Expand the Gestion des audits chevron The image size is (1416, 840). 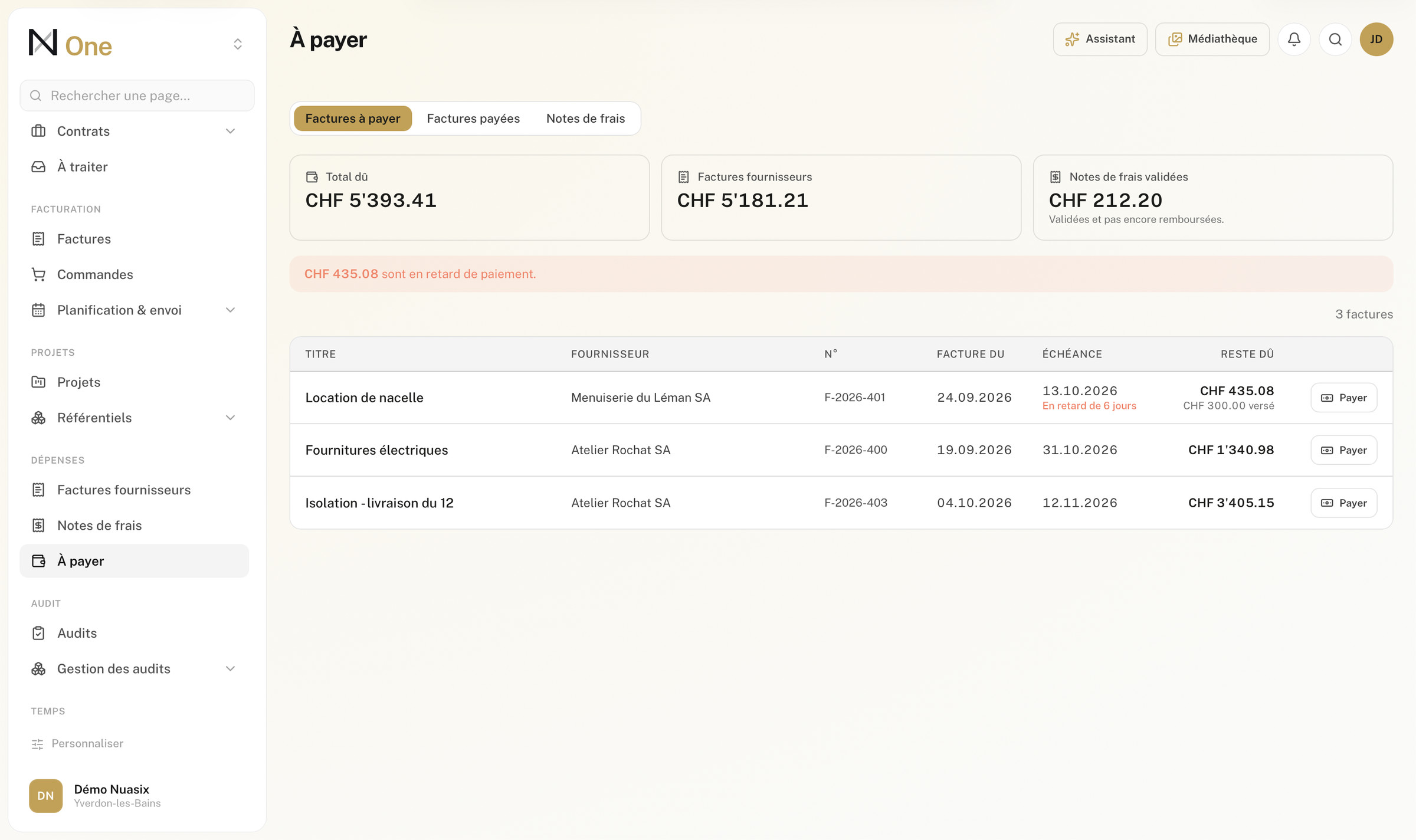click(230, 669)
